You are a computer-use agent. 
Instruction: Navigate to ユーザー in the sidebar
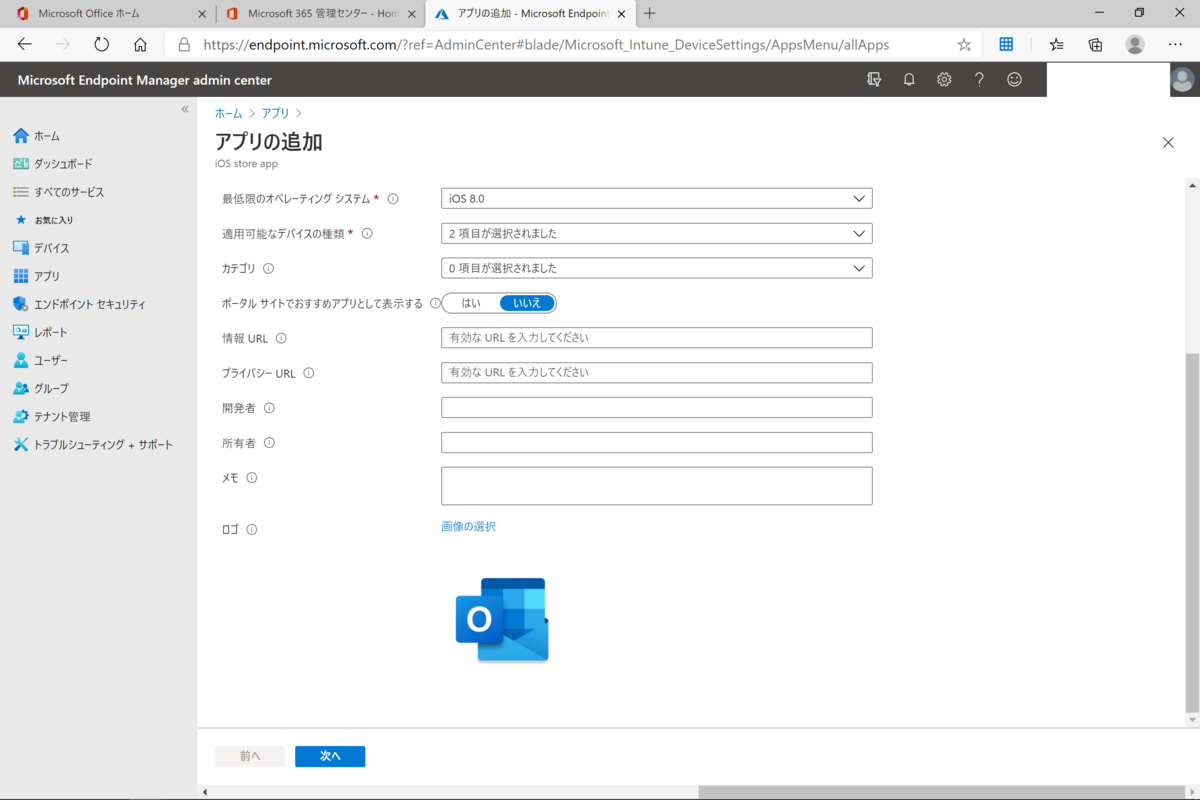tap(51, 360)
